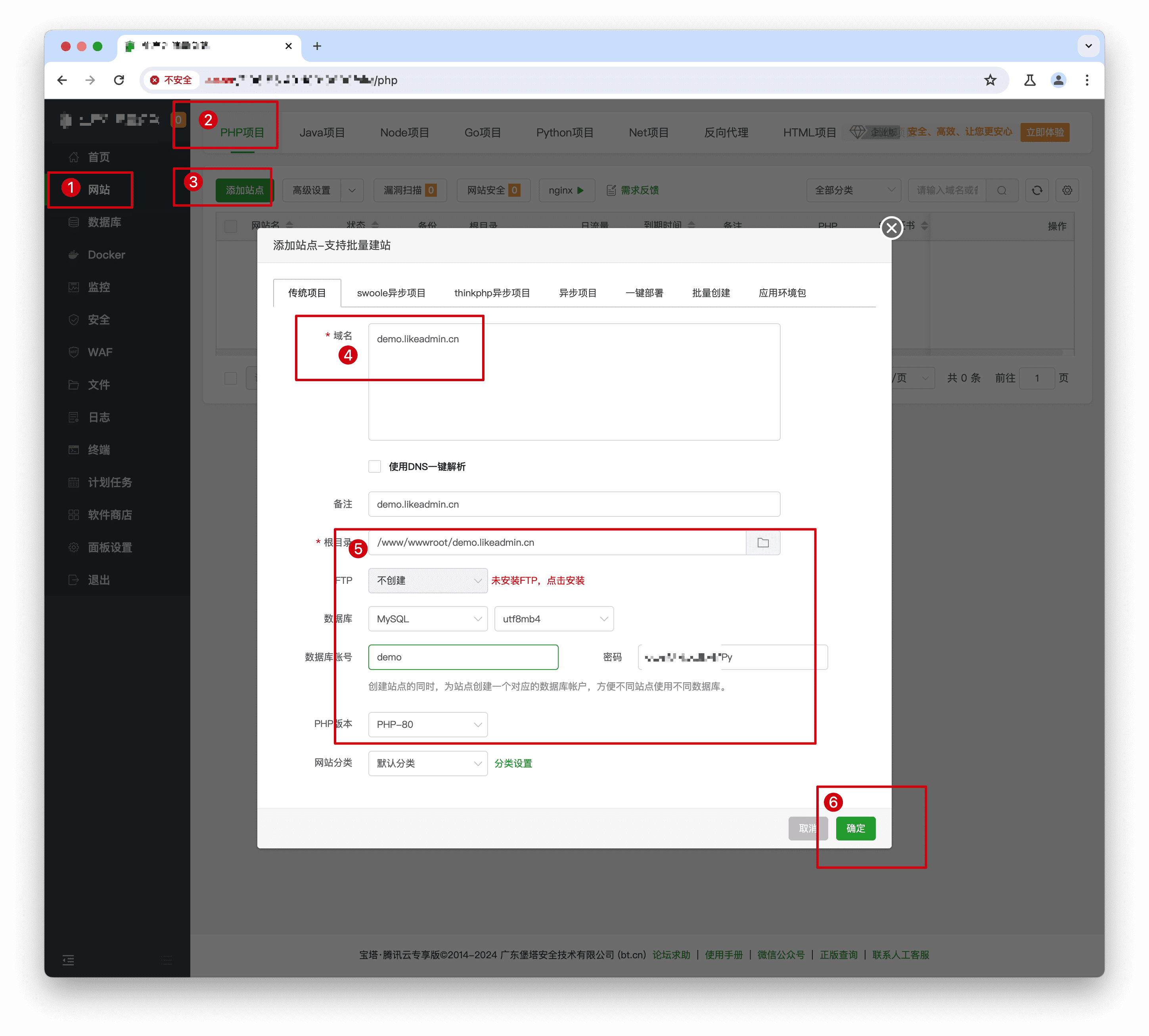
Task: Switch to Java项目 tab
Action: coord(322,132)
